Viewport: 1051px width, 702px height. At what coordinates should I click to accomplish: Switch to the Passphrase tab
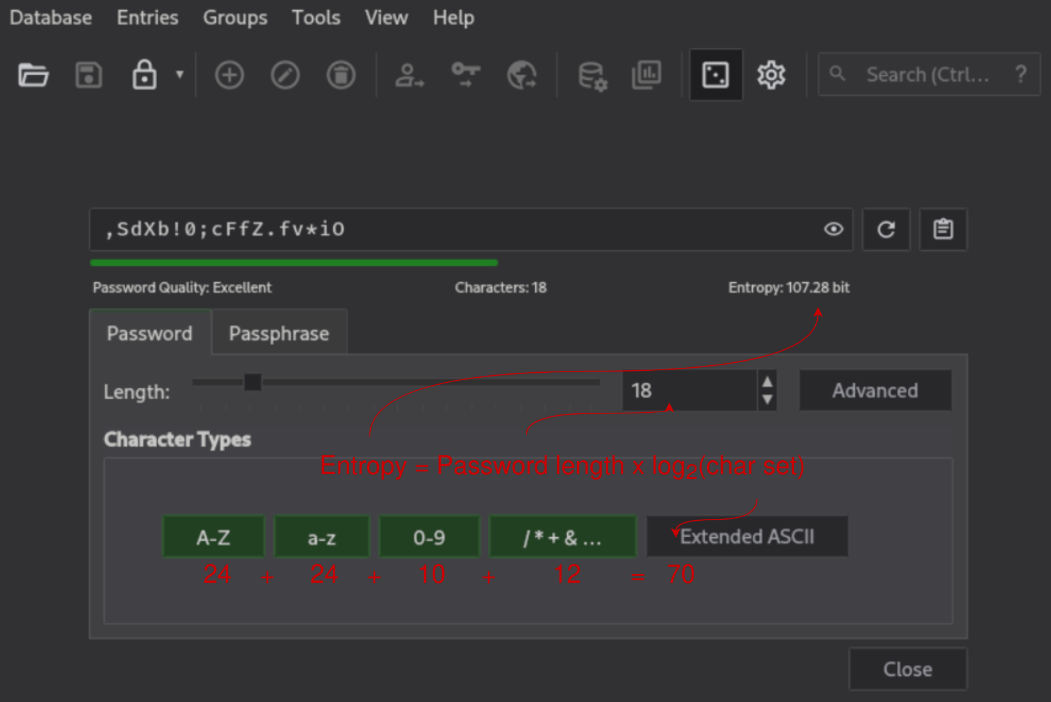tap(278, 334)
